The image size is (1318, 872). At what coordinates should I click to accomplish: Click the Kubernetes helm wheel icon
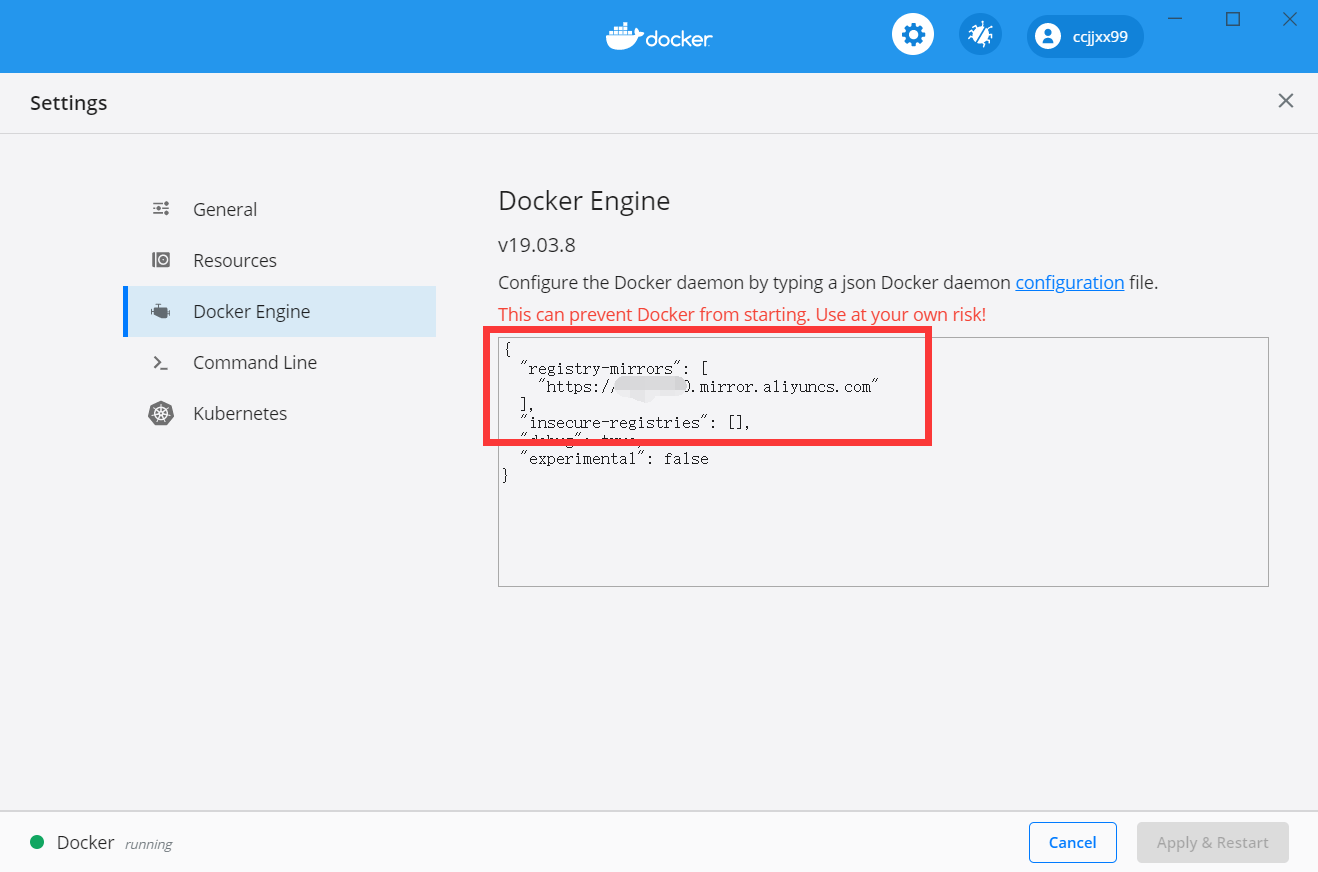pos(161,413)
